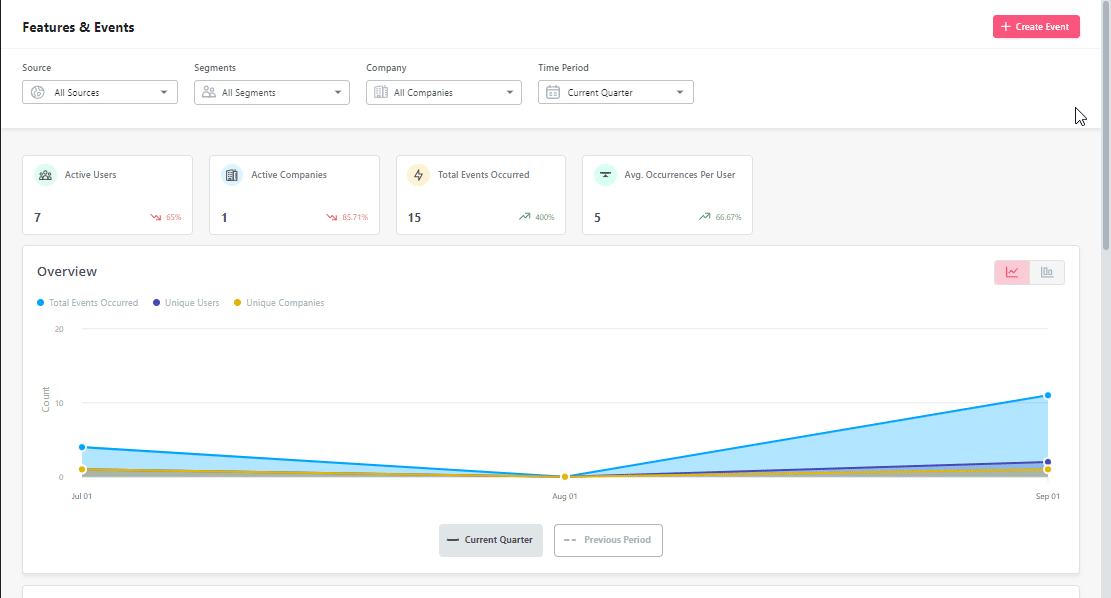
Task: Click the calendar icon in Time Period filter
Action: click(552, 92)
